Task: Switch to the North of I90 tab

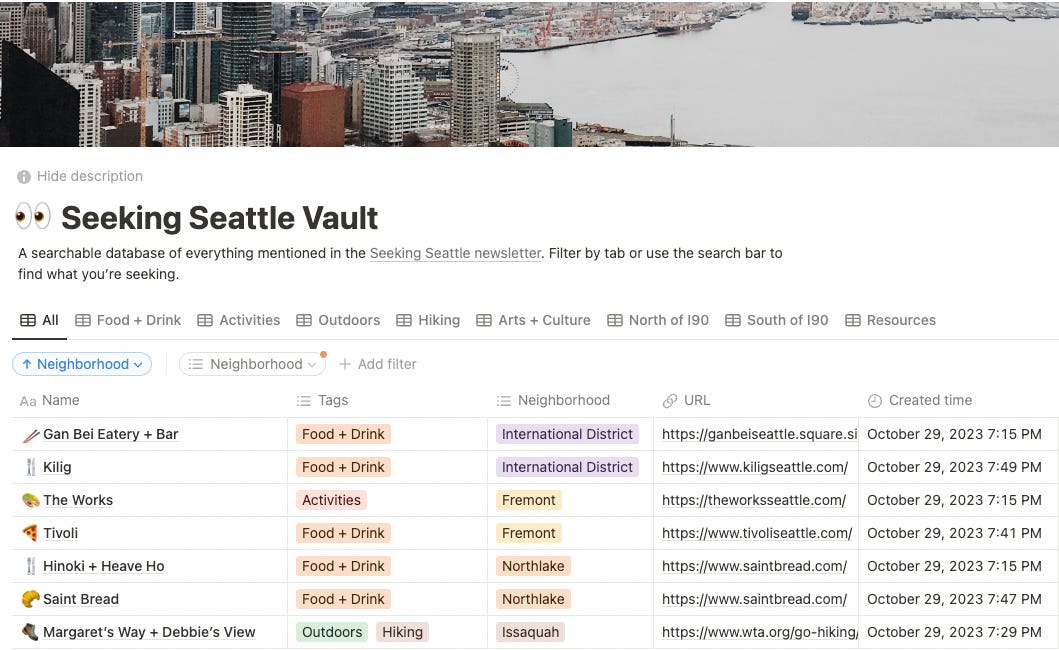Action: coord(658,320)
